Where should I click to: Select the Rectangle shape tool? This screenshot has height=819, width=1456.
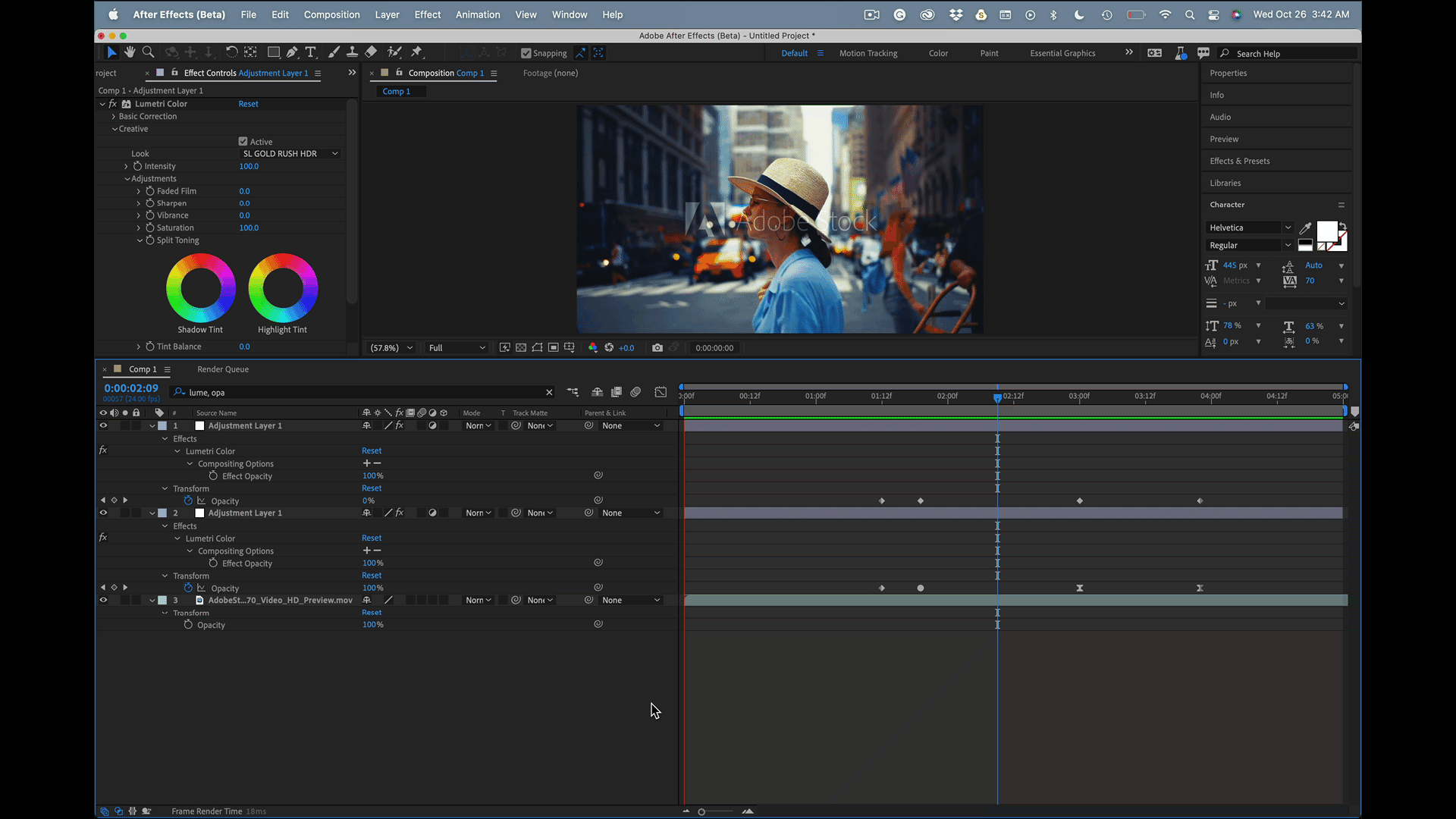coord(273,52)
